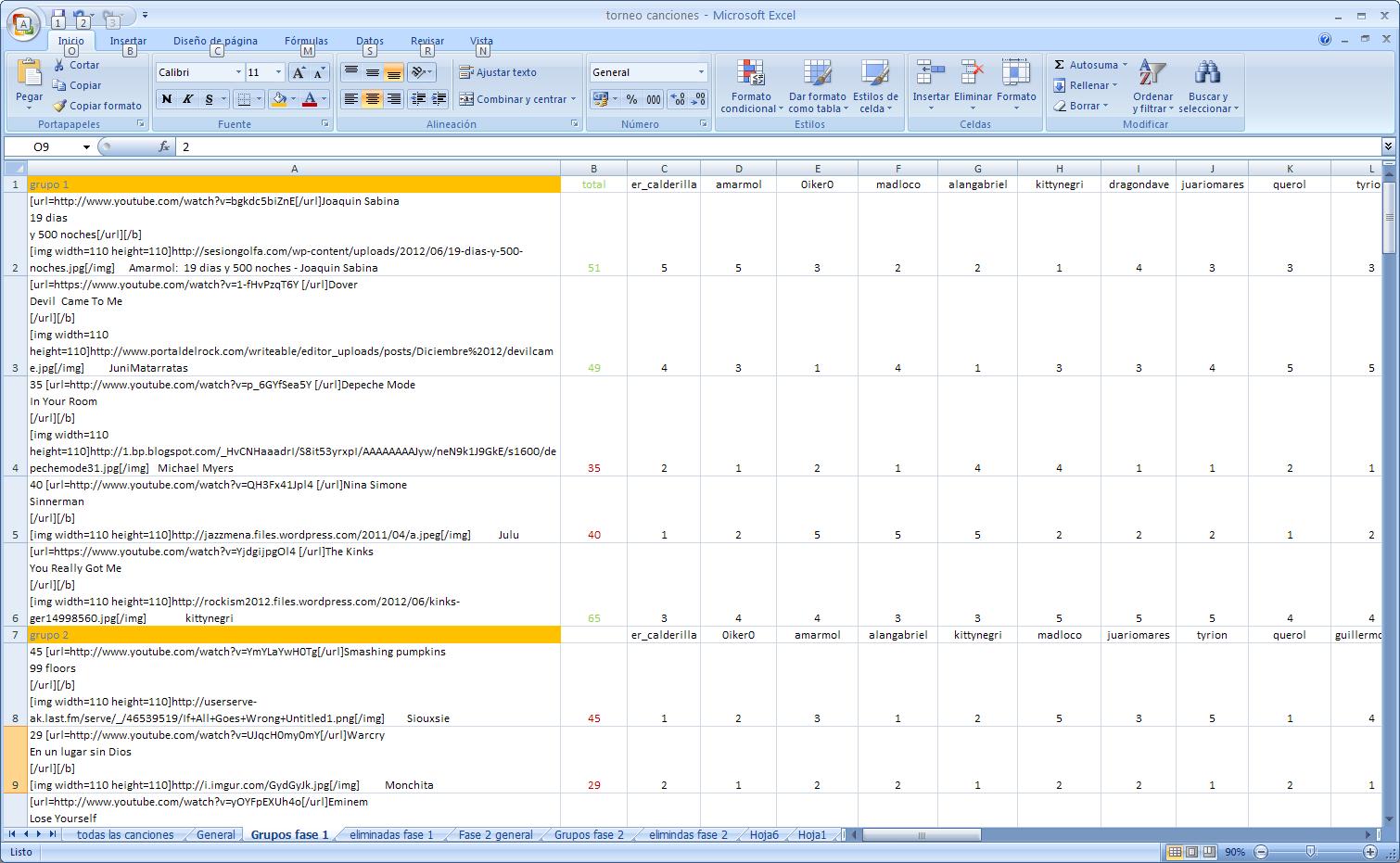Click the decrease indent icon

tap(417, 99)
